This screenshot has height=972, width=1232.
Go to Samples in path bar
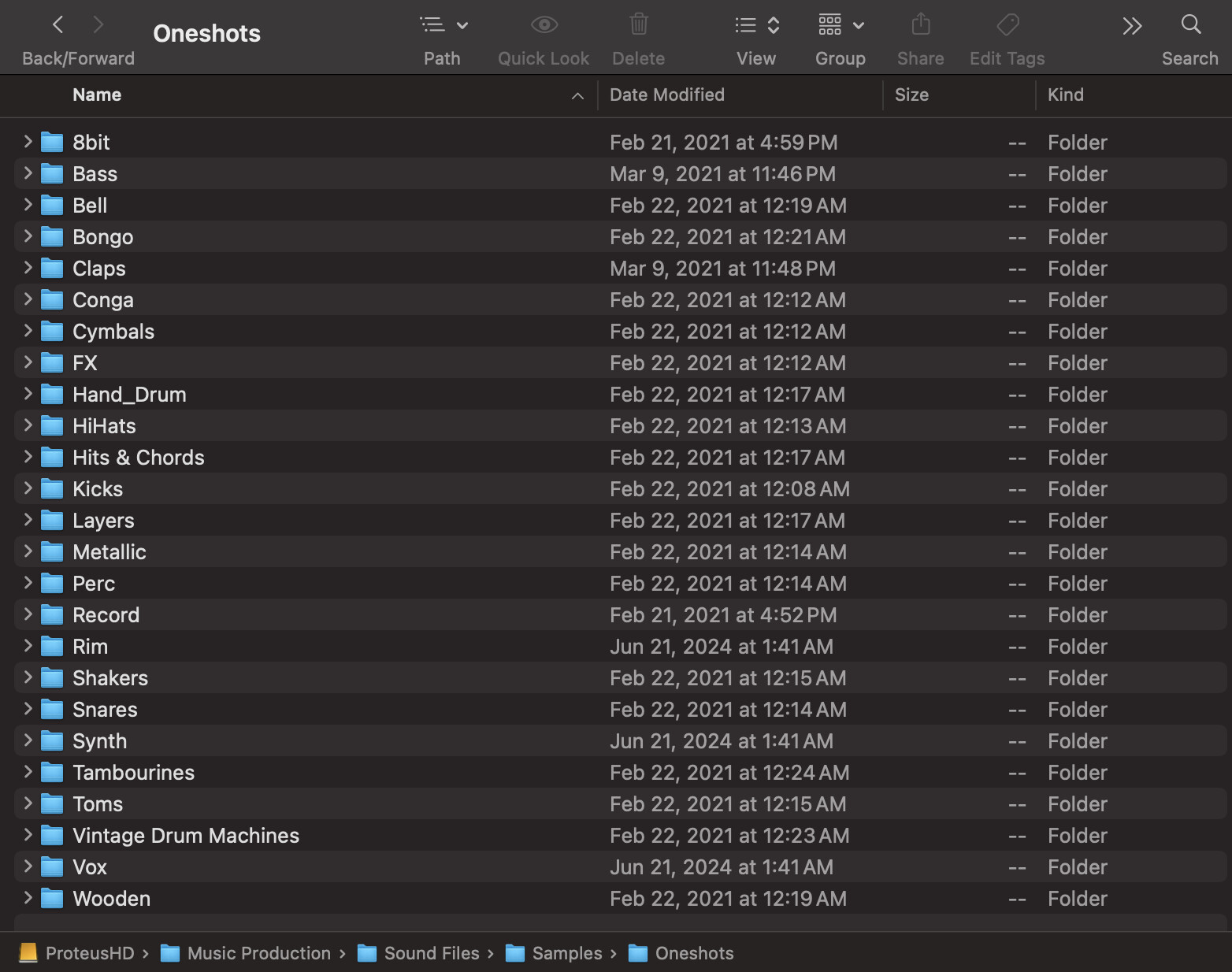553,953
